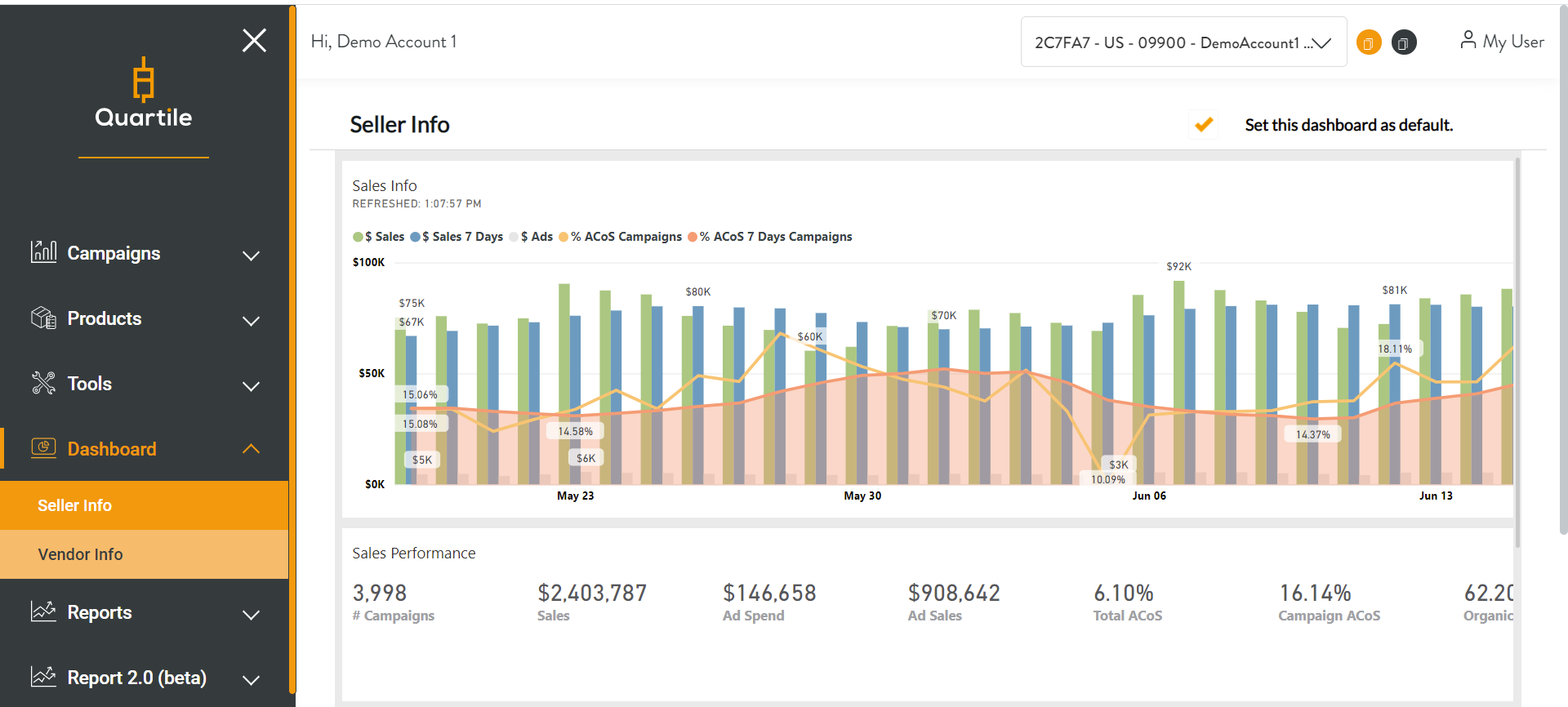Click the Report 2.0 (beta) chart icon
Screen dimensions: 1568x707
[x=43, y=677]
